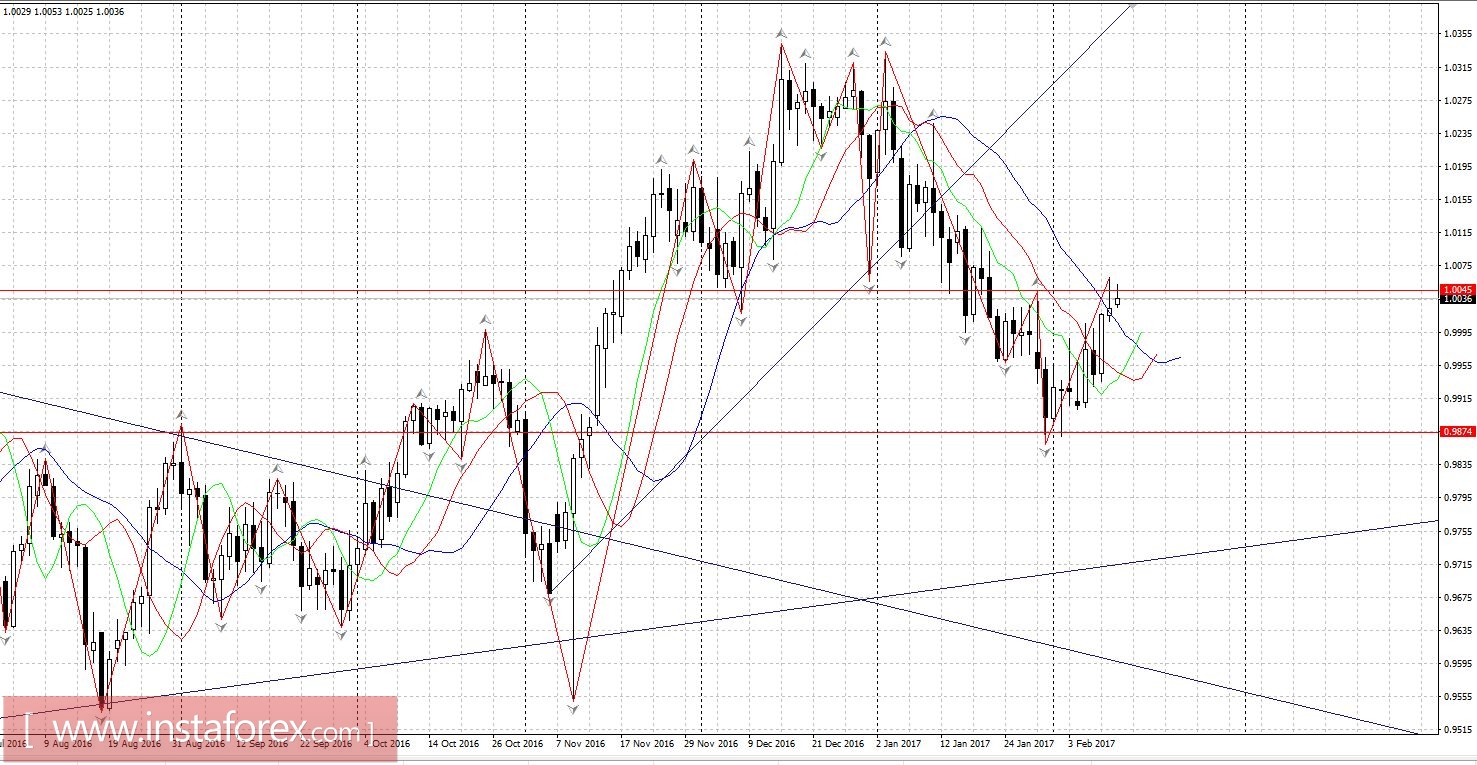Click the 0.9715 price axis label
The width and height of the screenshot is (1477, 765).
pyautogui.click(x=1457, y=564)
